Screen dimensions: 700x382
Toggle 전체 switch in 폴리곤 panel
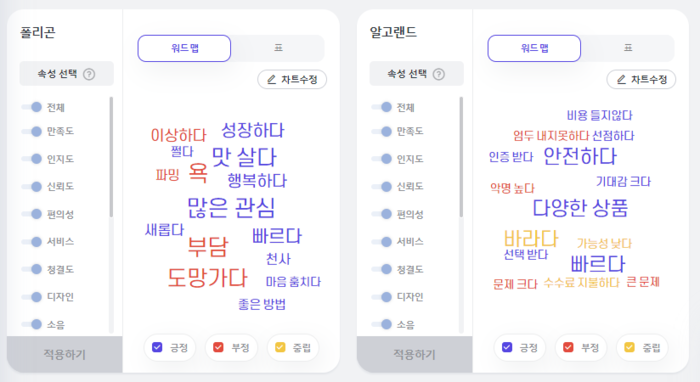(32, 107)
